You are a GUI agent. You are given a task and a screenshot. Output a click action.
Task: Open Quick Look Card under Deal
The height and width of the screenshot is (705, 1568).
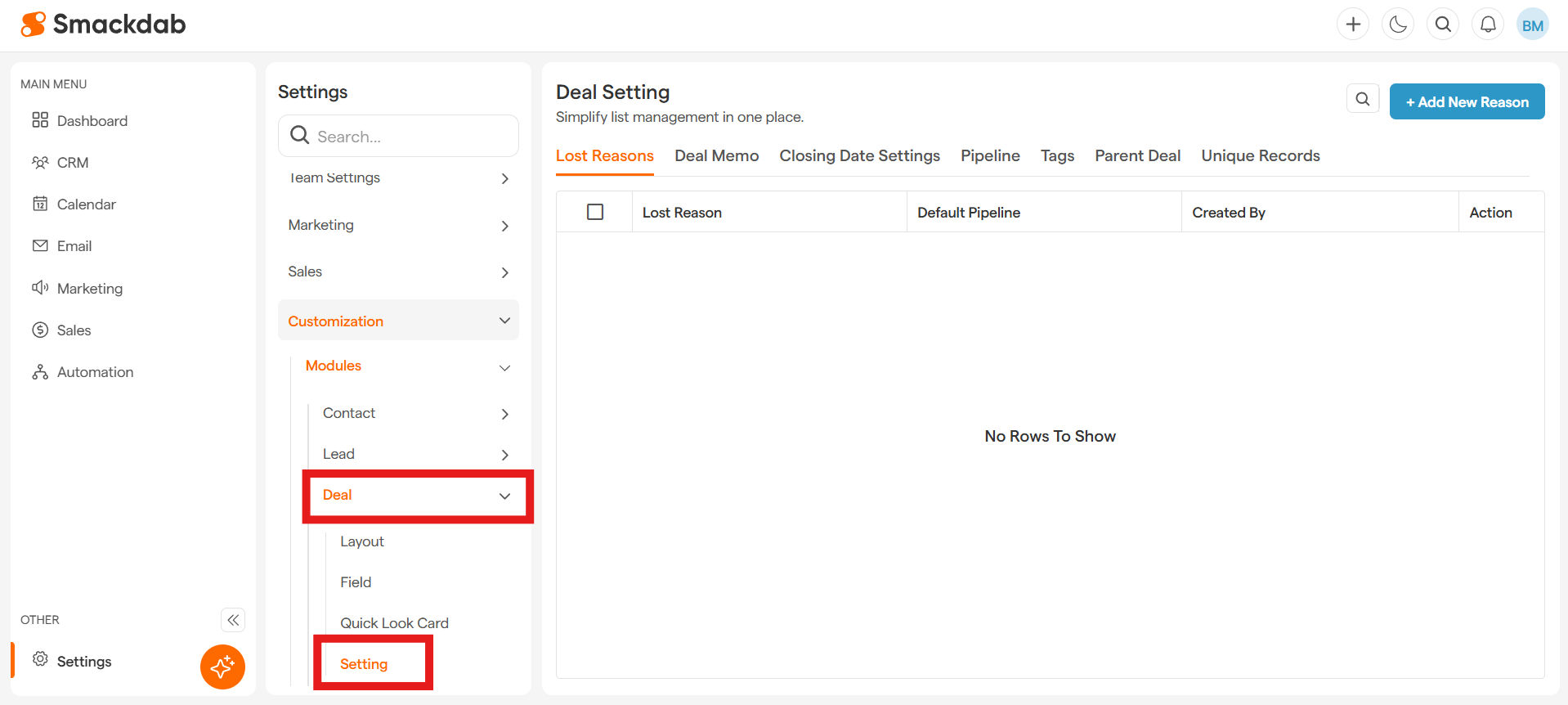[394, 623]
